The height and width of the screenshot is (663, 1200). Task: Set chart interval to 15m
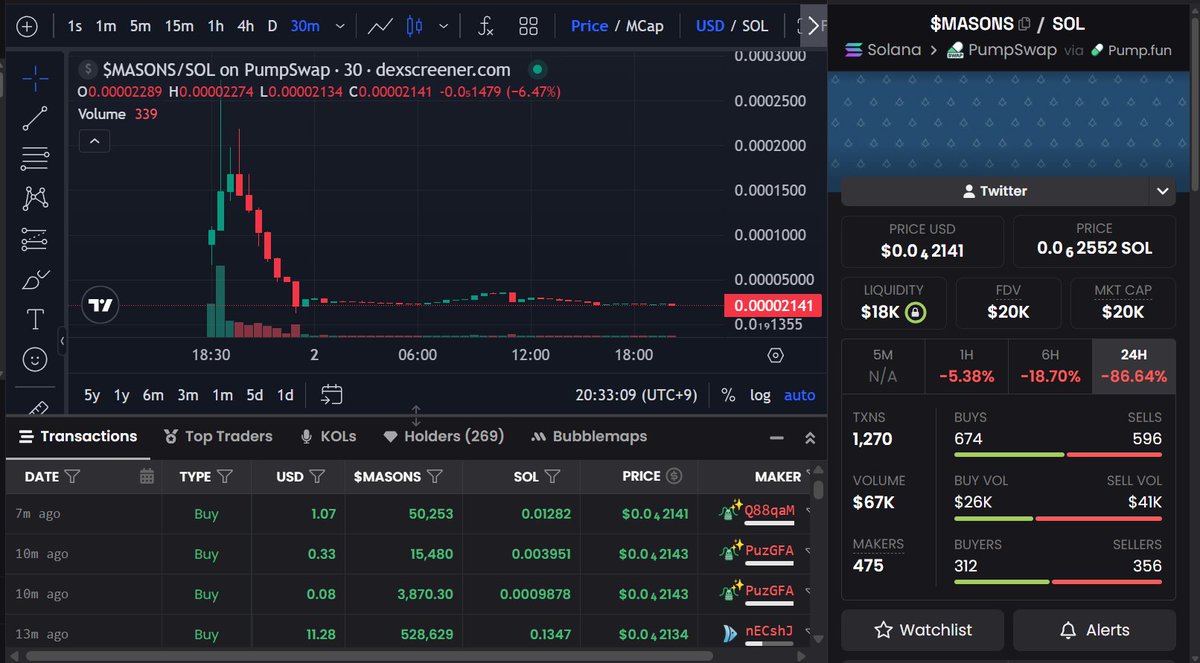[179, 26]
